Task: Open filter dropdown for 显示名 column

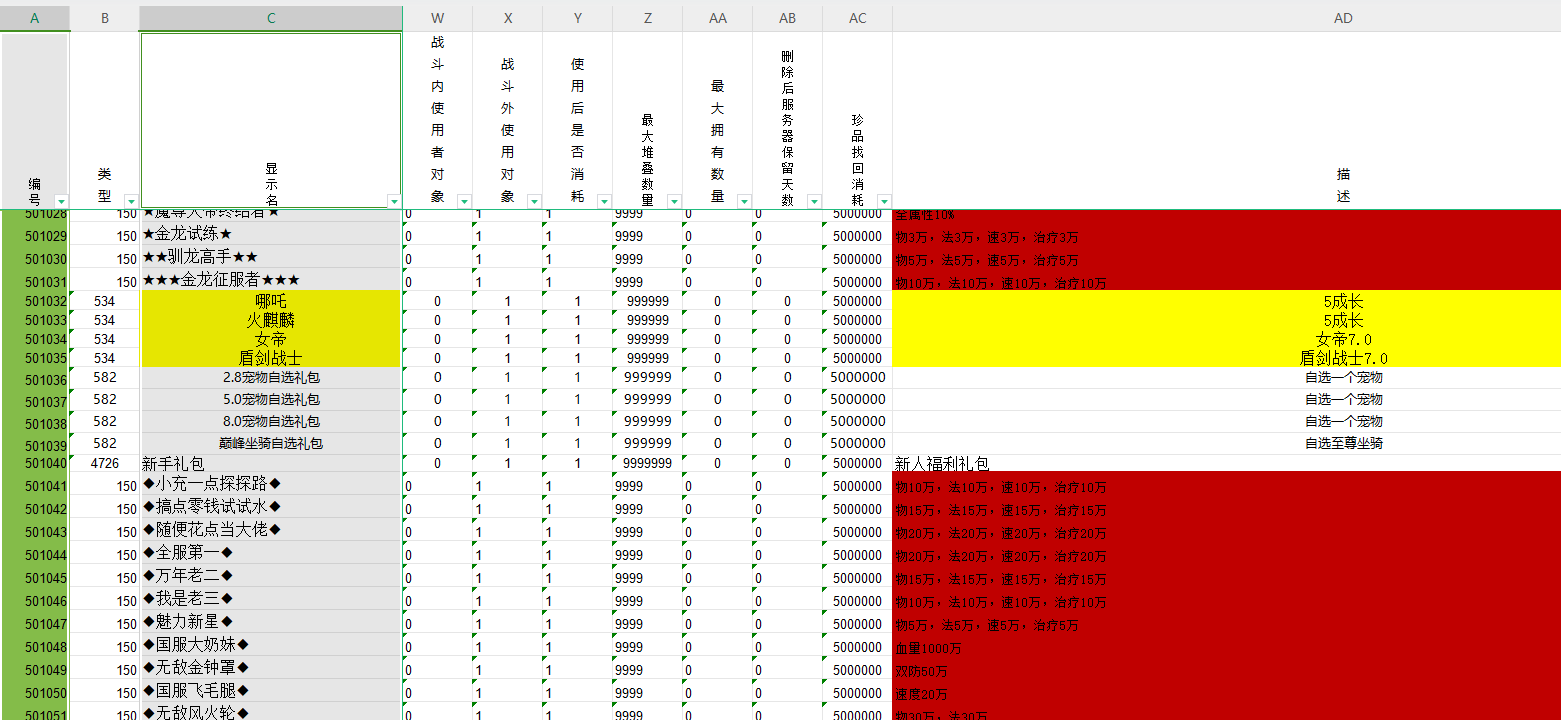Action: coord(393,201)
